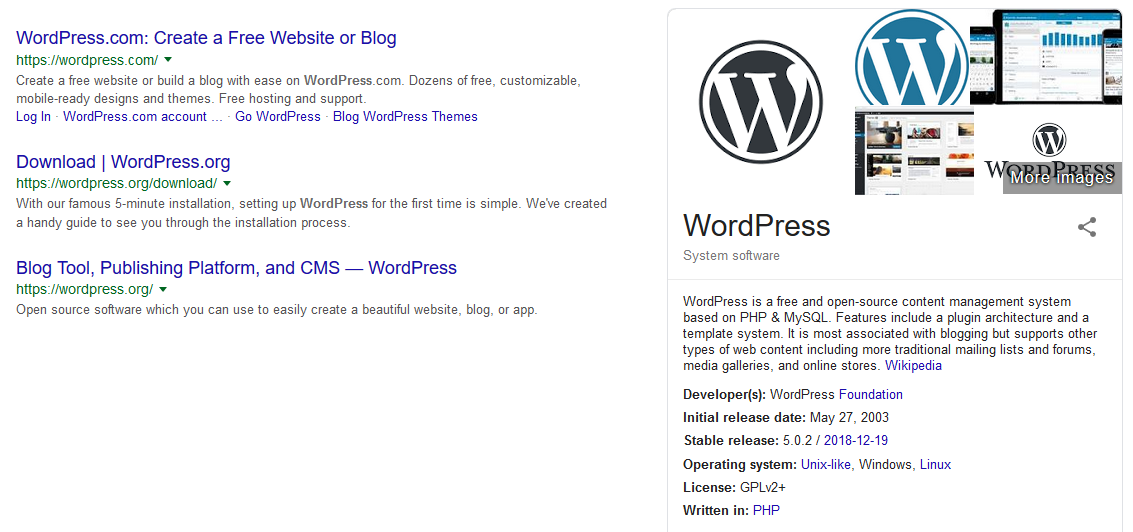Expand the arrow beside https://wordpress.org/download/
This screenshot has width=1133, height=532.
point(227,183)
